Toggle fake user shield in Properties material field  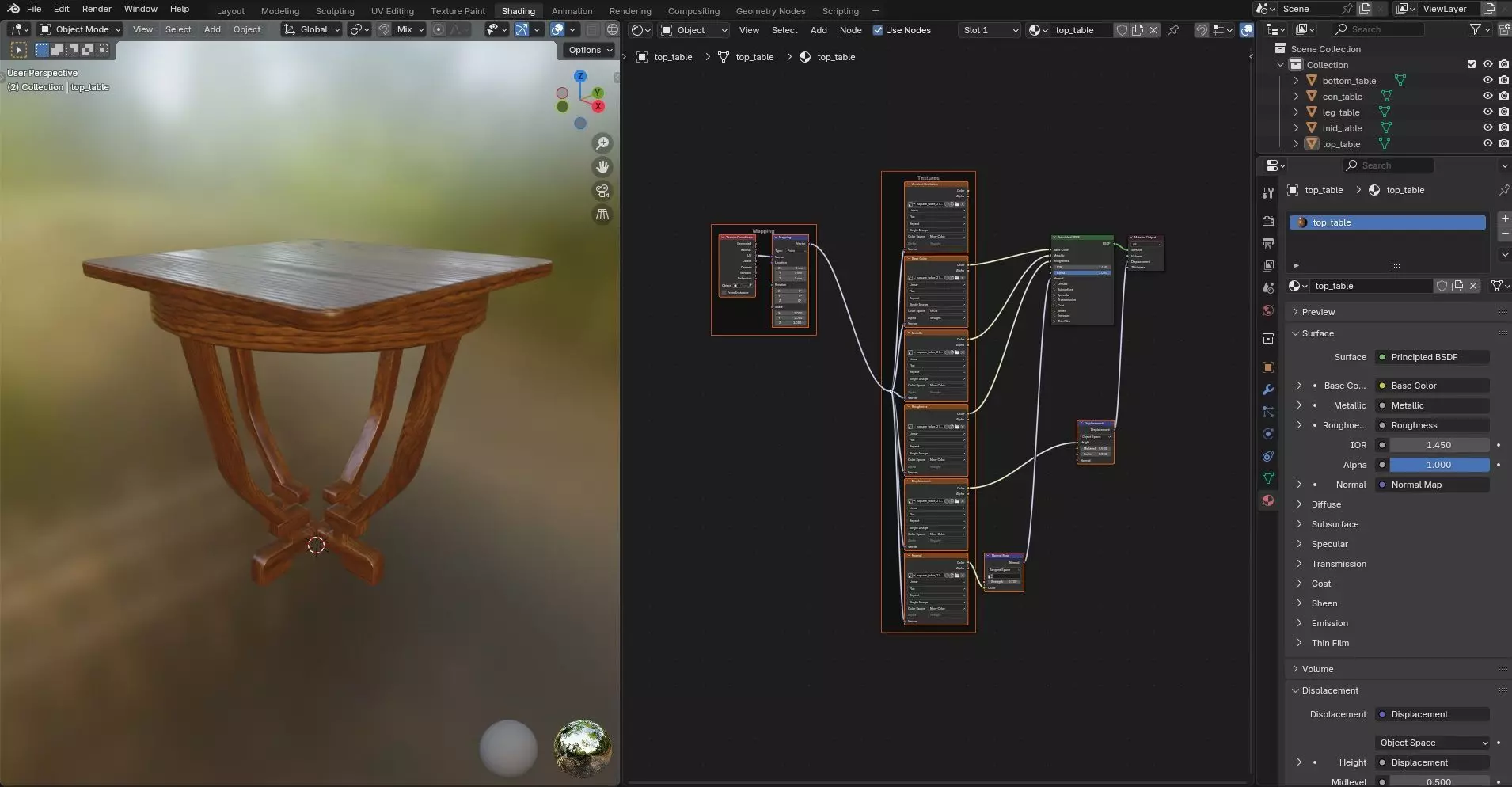(1442, 286)
